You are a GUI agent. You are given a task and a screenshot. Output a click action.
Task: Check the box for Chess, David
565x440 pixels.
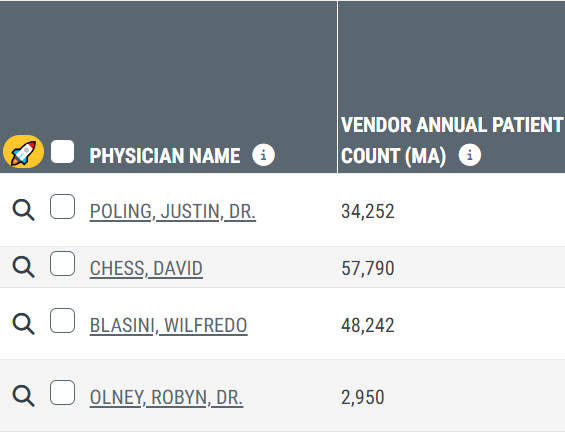click(x=63, y=263)
